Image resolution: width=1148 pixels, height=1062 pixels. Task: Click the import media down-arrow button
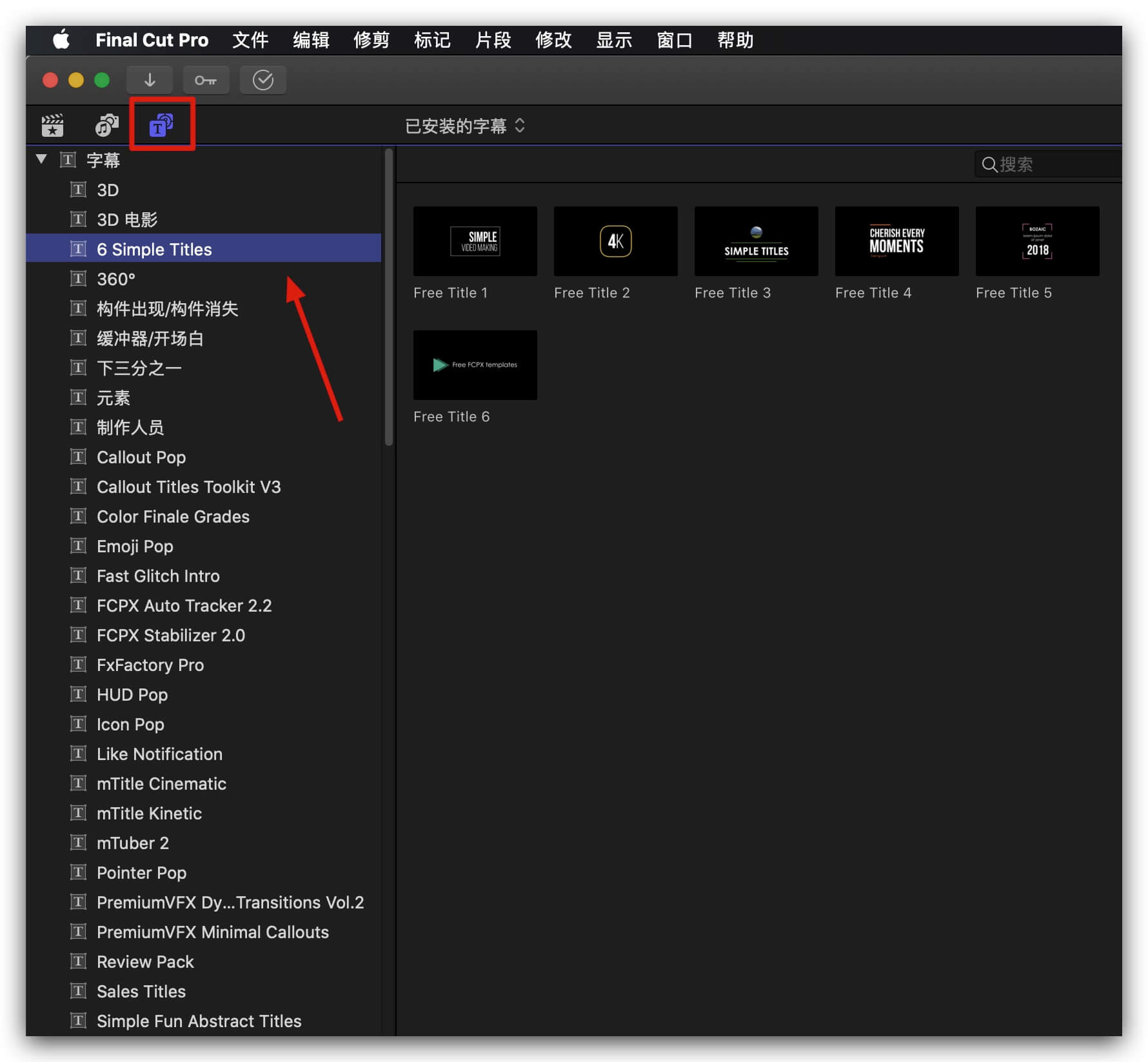coord(150,80)
